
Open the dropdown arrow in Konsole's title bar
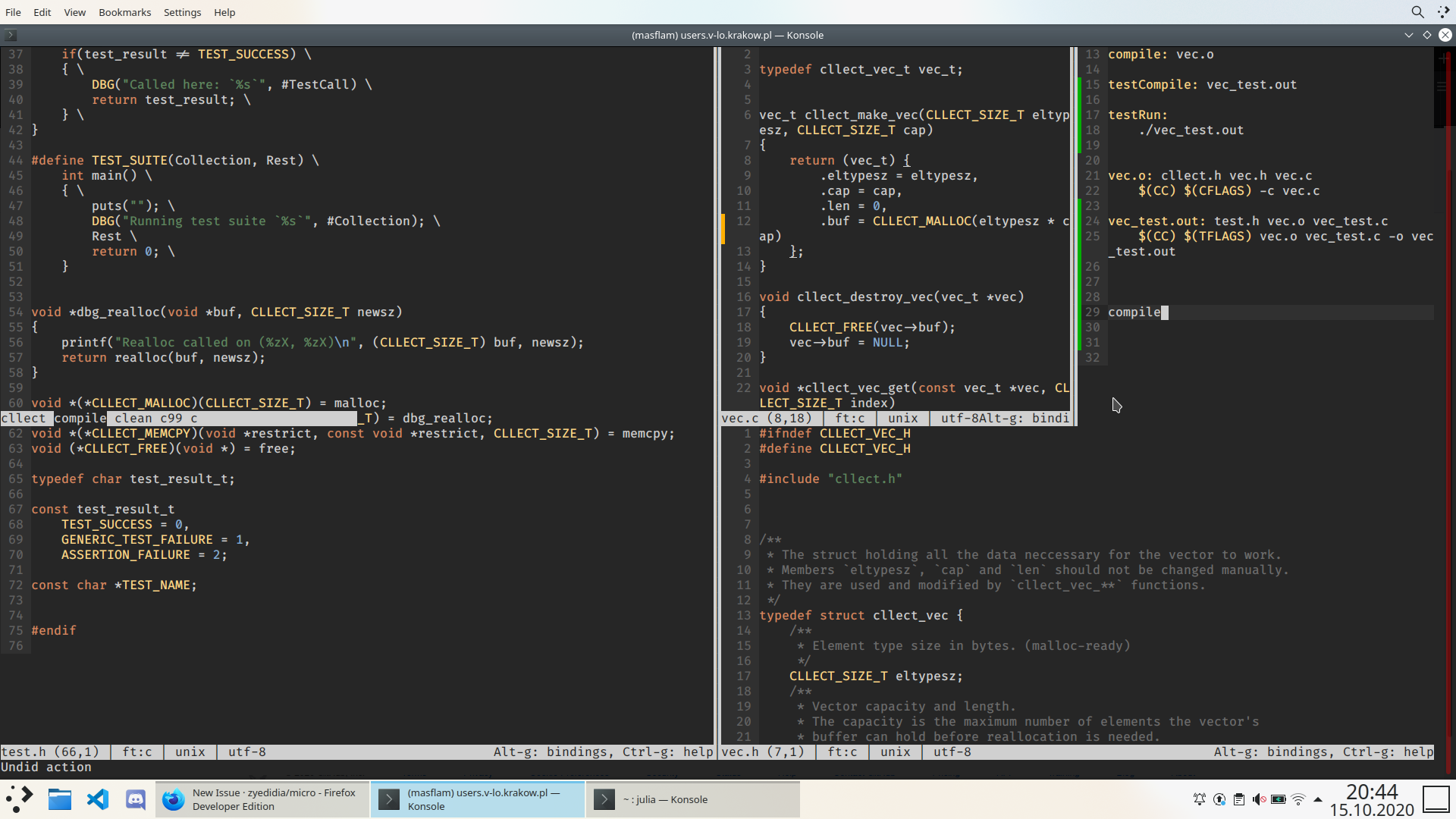click(1408, 35)
